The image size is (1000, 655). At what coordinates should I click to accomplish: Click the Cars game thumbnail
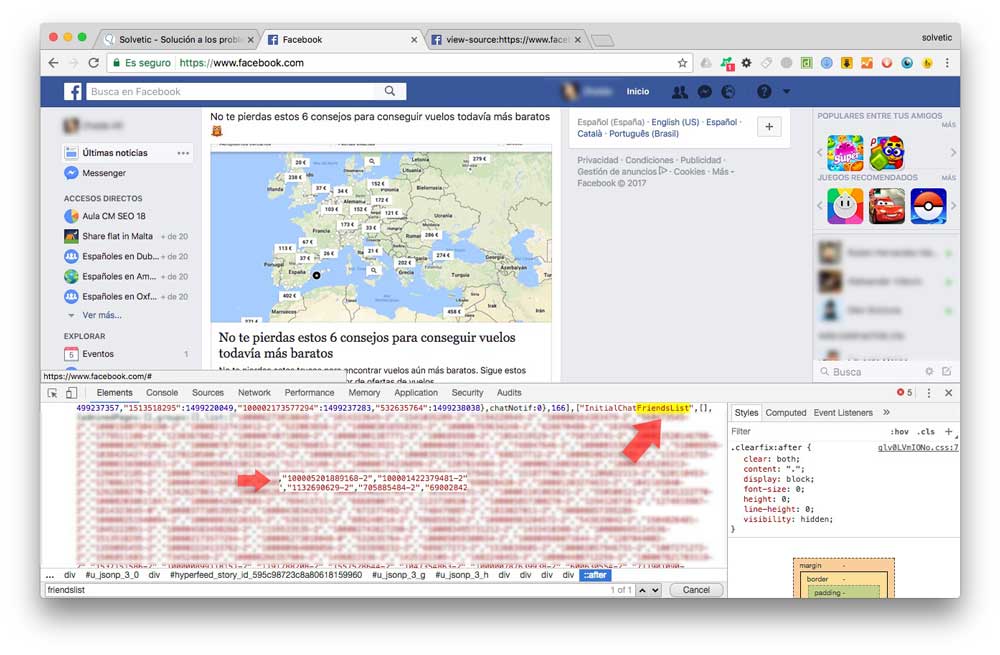tap(886, 205)
